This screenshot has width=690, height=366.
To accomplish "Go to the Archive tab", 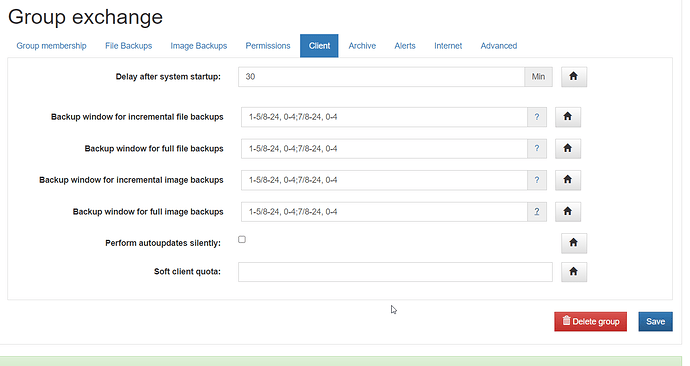I will [x=362, y=46].
